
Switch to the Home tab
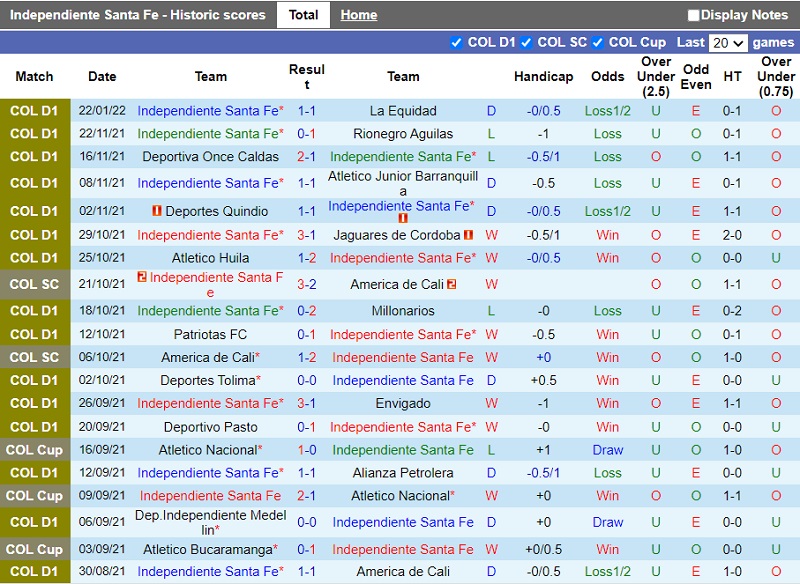click(358, 15)
